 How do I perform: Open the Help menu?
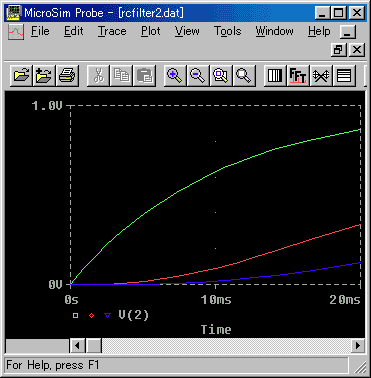pos(319,31)
